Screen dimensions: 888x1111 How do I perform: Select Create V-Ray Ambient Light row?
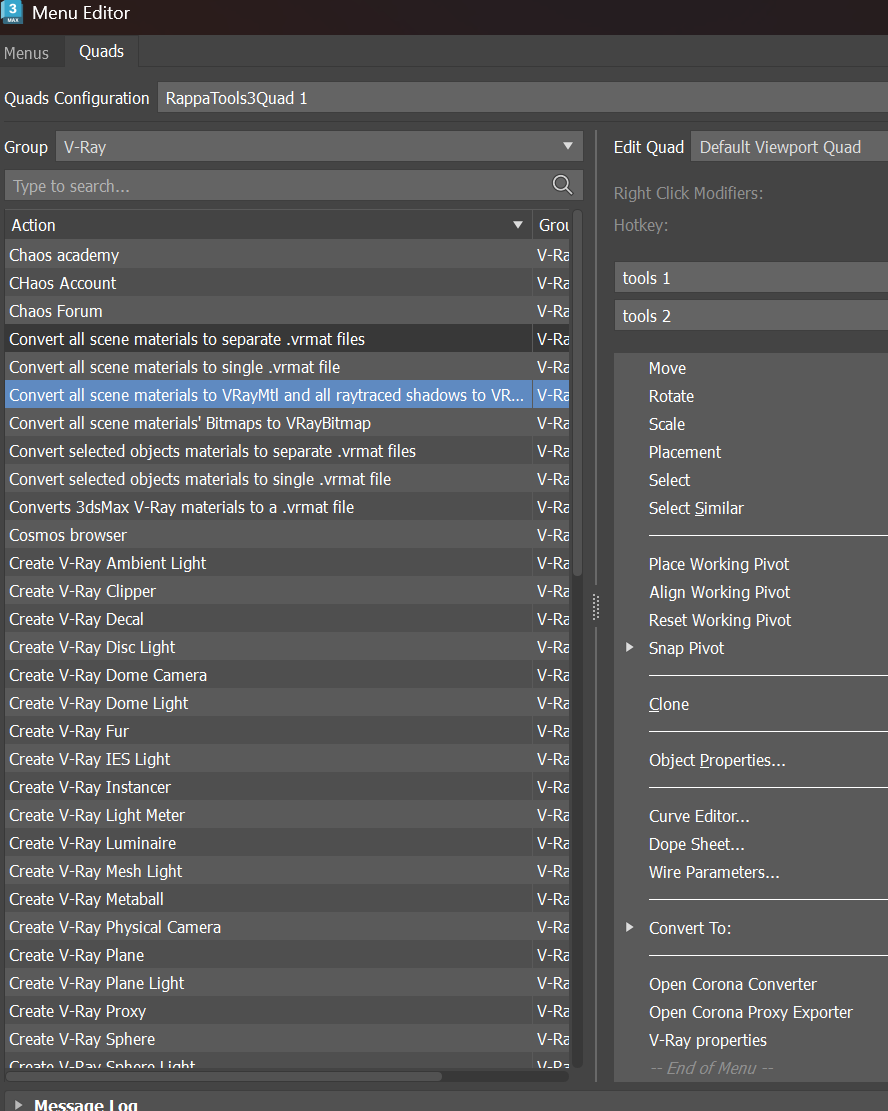[287, 563]
